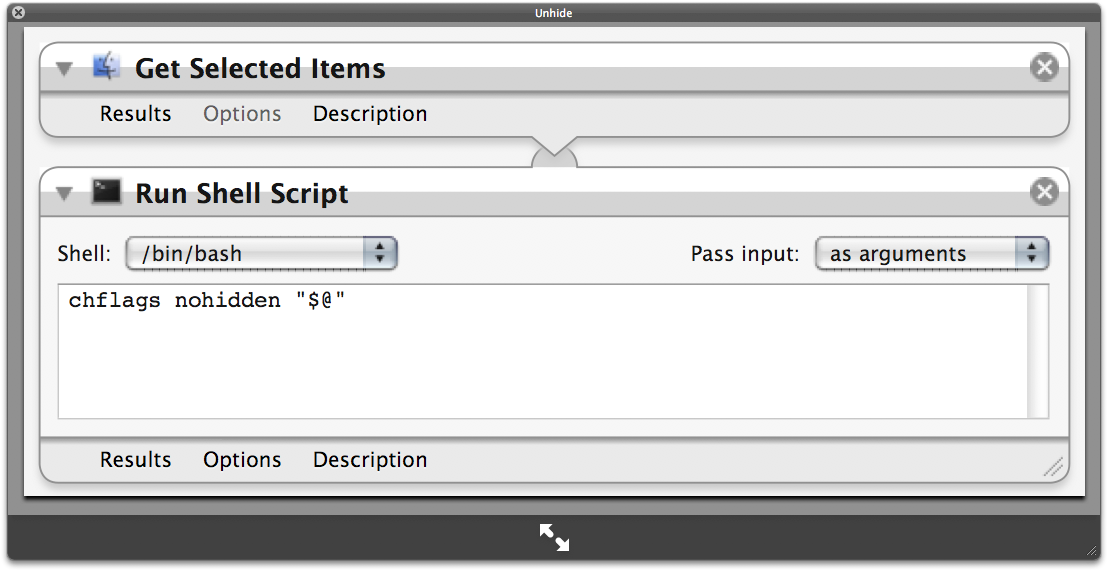1108x571 pixels.
Task: Click the 'Pass input:' label
Action: click(x=745, y=254)
